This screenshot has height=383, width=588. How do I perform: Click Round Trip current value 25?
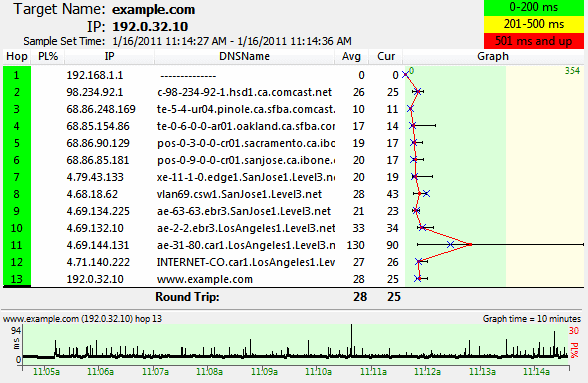(x=394, y=297)
